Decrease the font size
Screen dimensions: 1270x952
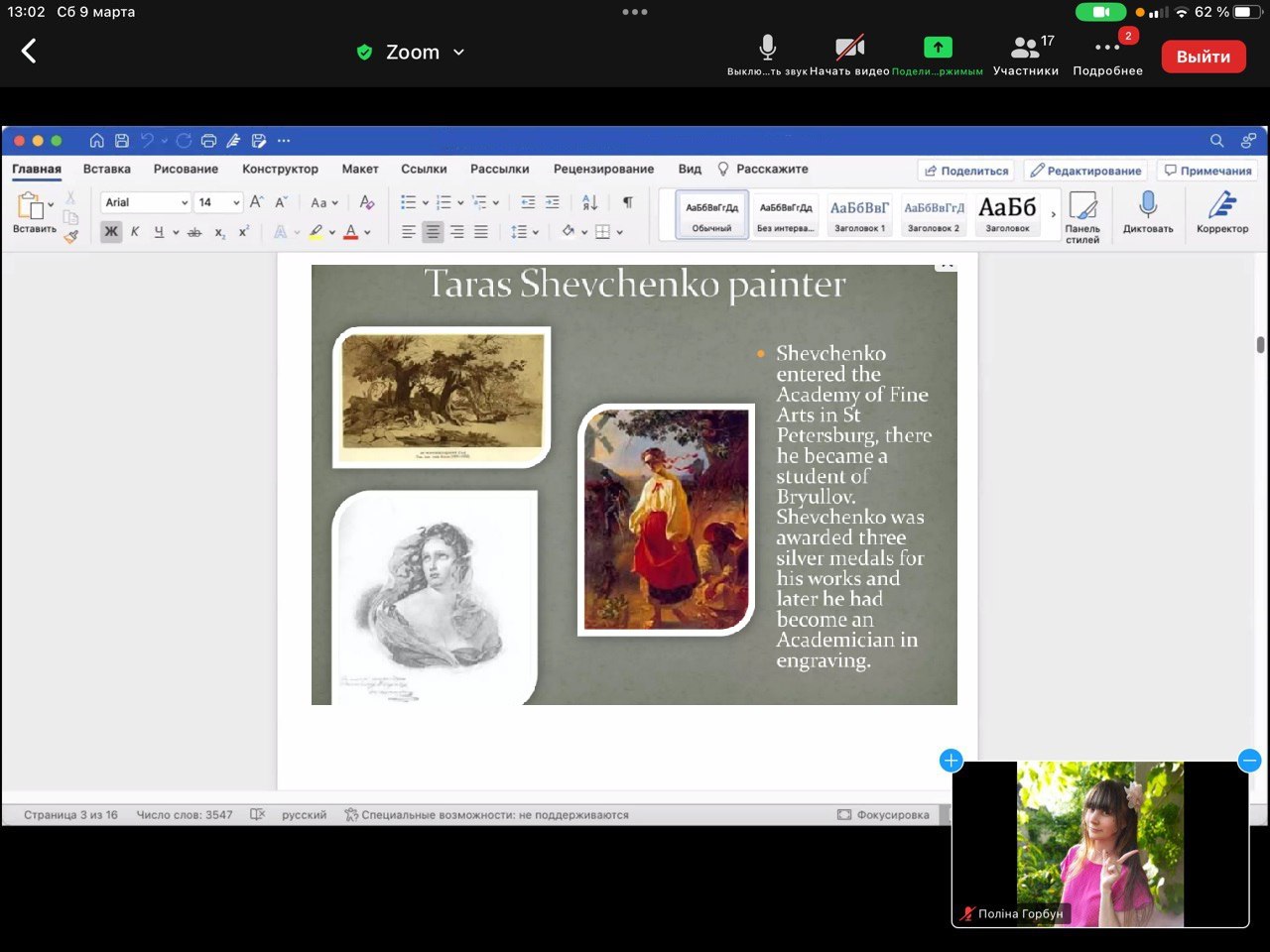pyautogui.click(x=281, y=202)
